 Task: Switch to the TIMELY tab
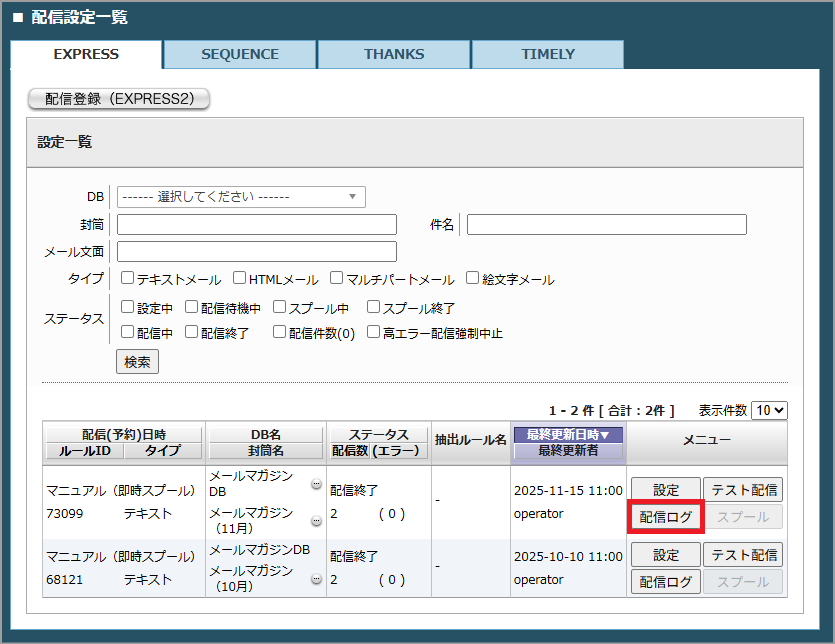tap(548, 54)
